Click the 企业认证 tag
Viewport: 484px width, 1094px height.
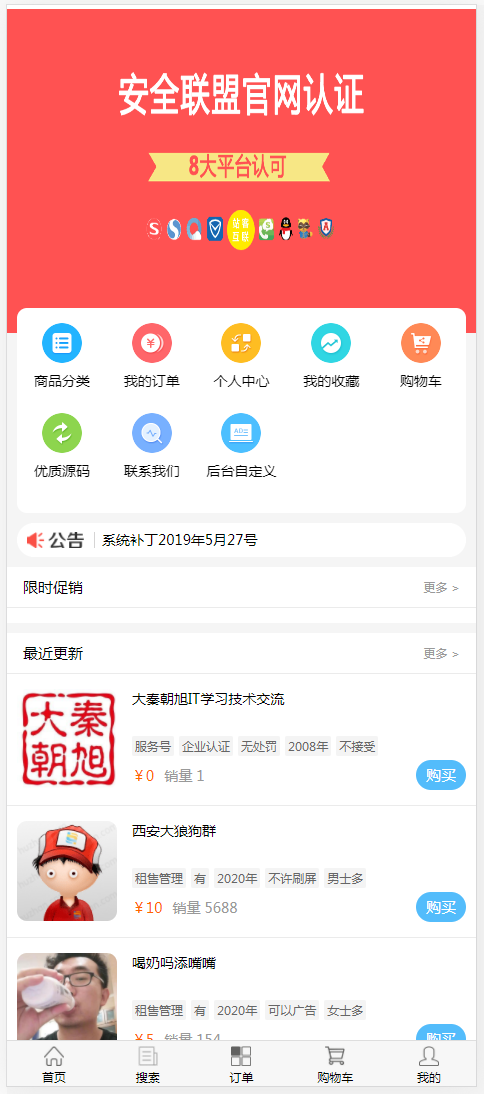click(x=206, y=747)
